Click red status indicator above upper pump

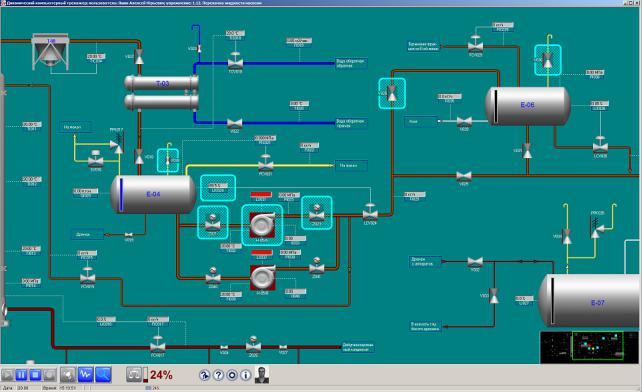click(x=261, y=194)
